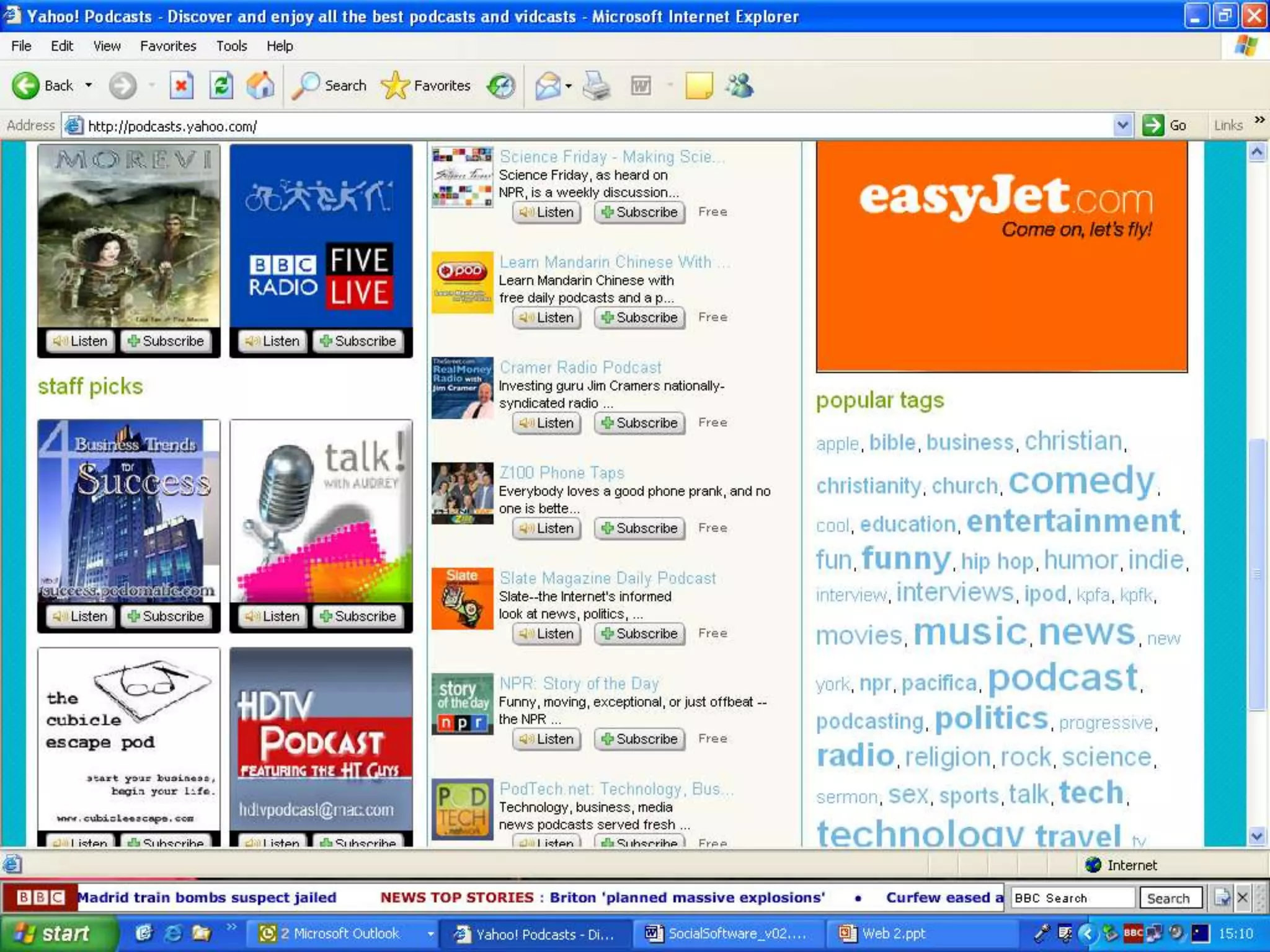
Task: Open the Tools menu
Action: pyautogui.click(x=231, y=46)
